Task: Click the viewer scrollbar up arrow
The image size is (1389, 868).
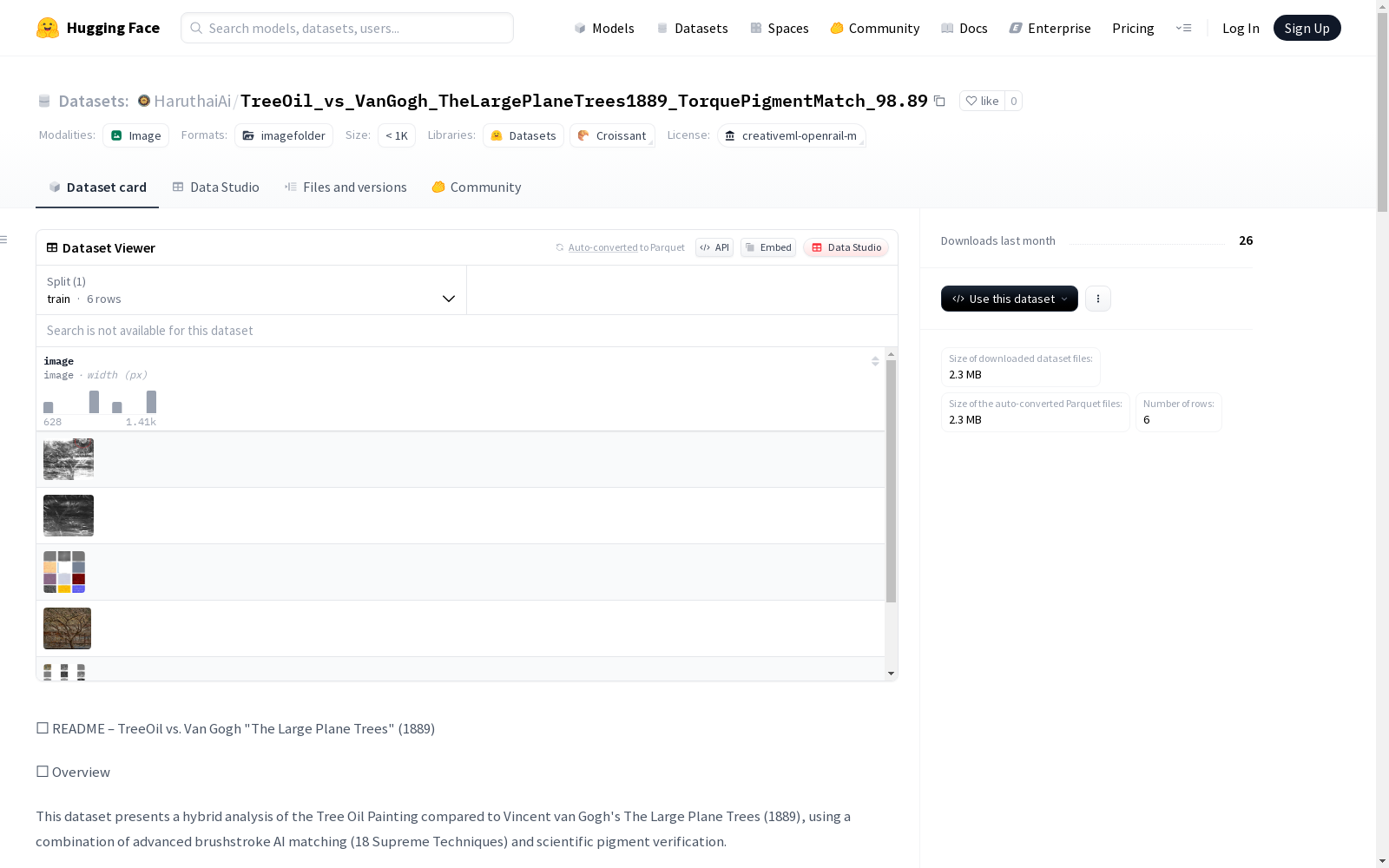Action: click(x=891, y=355)
